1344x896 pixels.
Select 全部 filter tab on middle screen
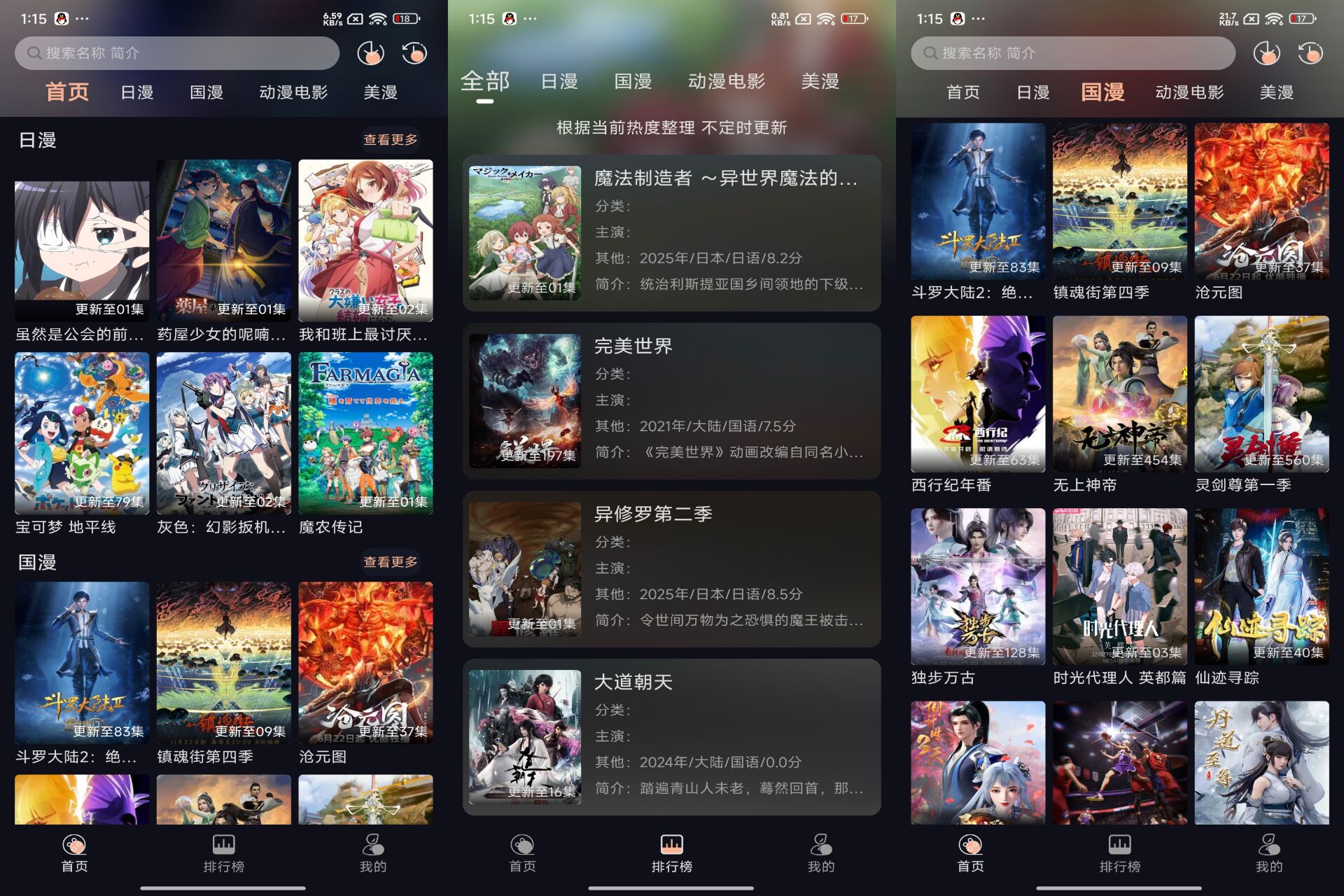[x=482, y=82]
